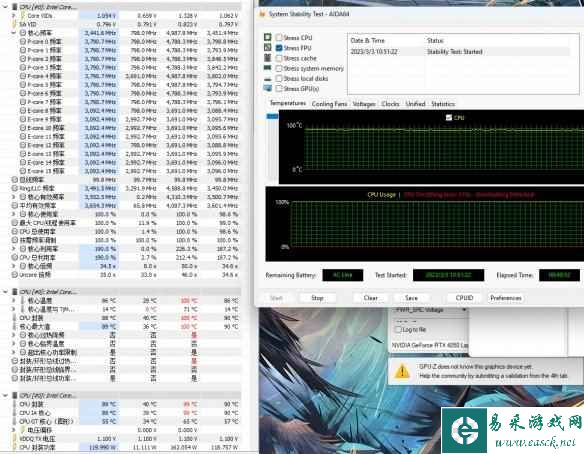Viewport: 584px width, 454px height.
Task: Click the clock icon beside E-core 10 频率
Action: (x=23, y=128)
